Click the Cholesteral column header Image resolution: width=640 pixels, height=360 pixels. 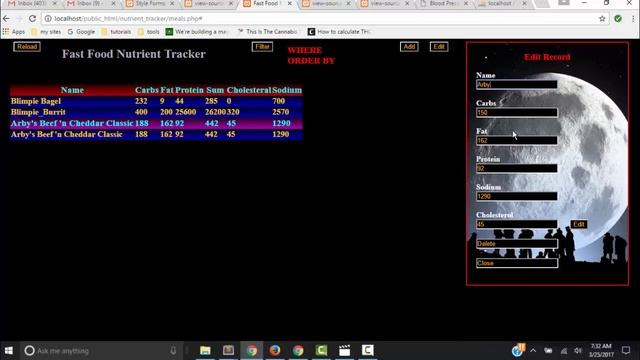249,90
